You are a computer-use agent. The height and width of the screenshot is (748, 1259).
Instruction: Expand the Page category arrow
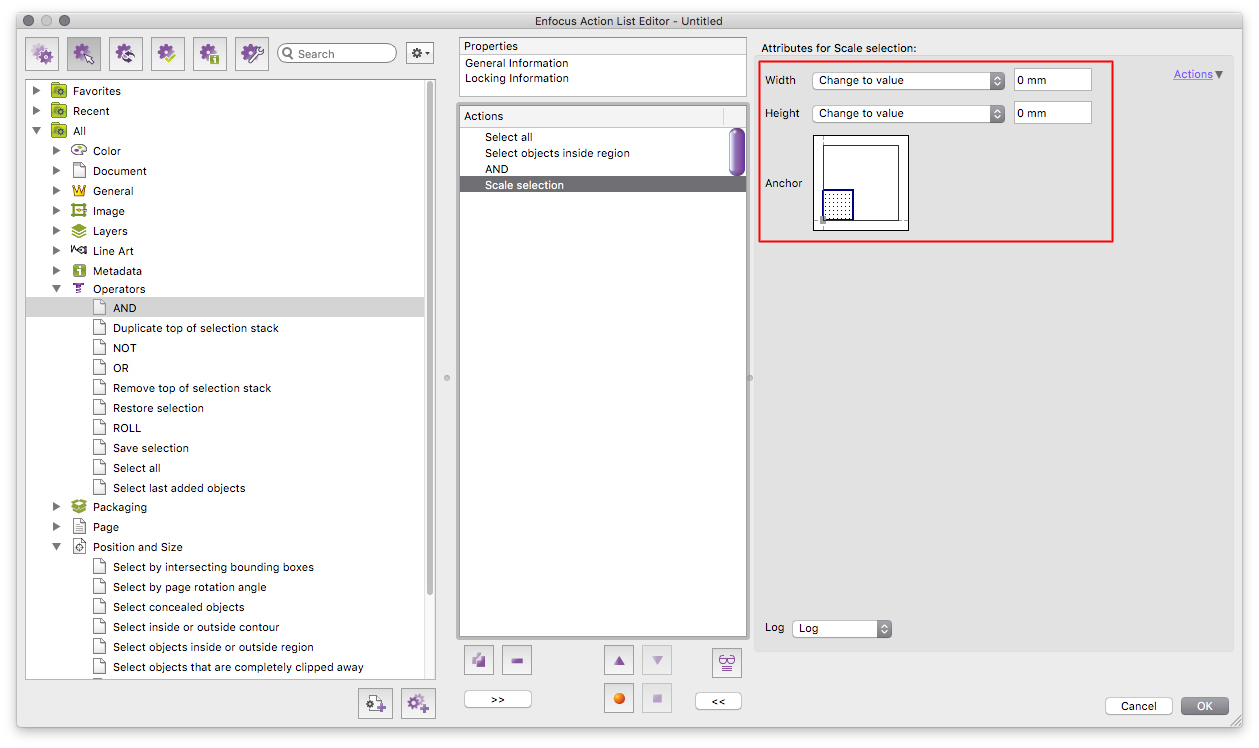[x=57, y=527]
